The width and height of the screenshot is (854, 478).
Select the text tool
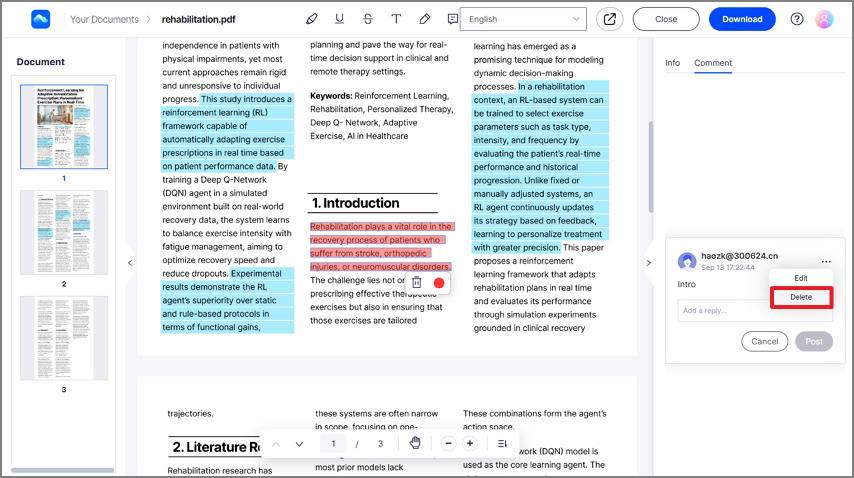pyautogui.click(x=396, y=19)
